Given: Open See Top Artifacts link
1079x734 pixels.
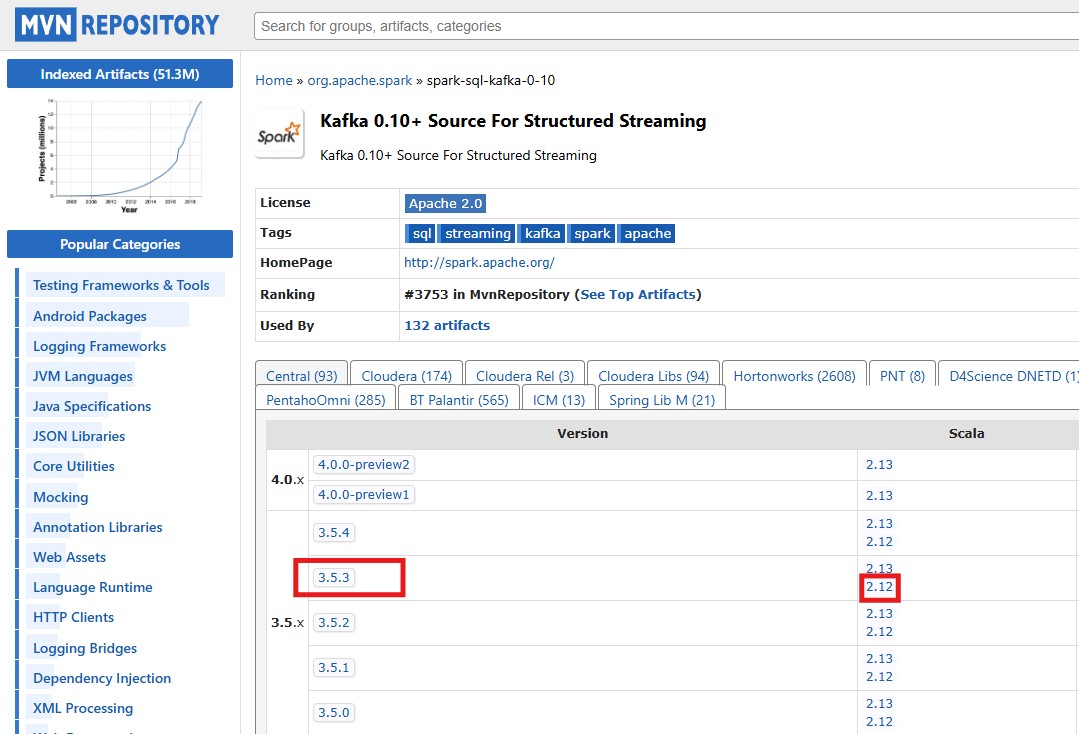Looking at the screenshot, I should tap(638, 294).
